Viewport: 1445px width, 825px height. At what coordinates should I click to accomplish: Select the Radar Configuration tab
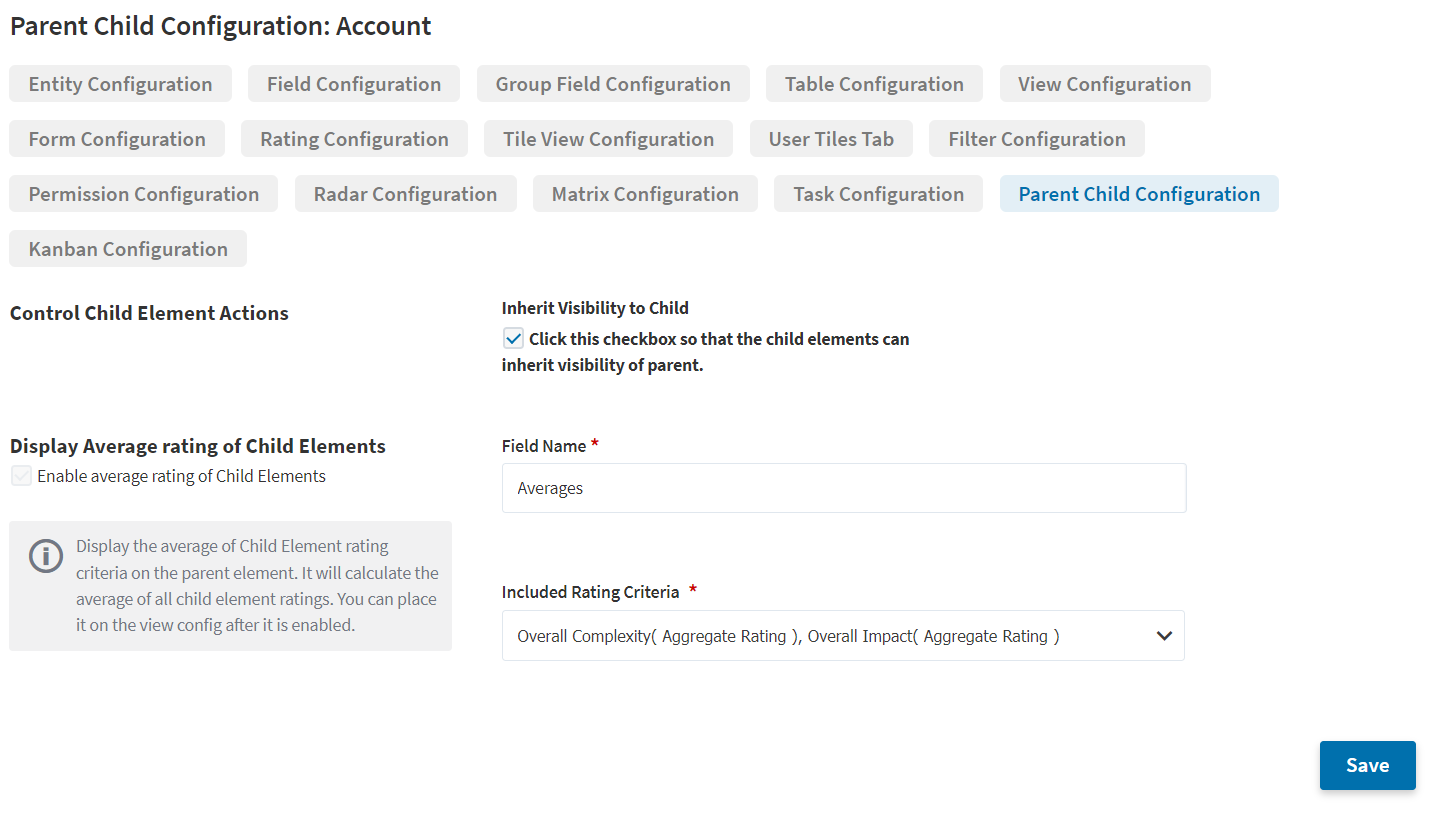point(405,194)
